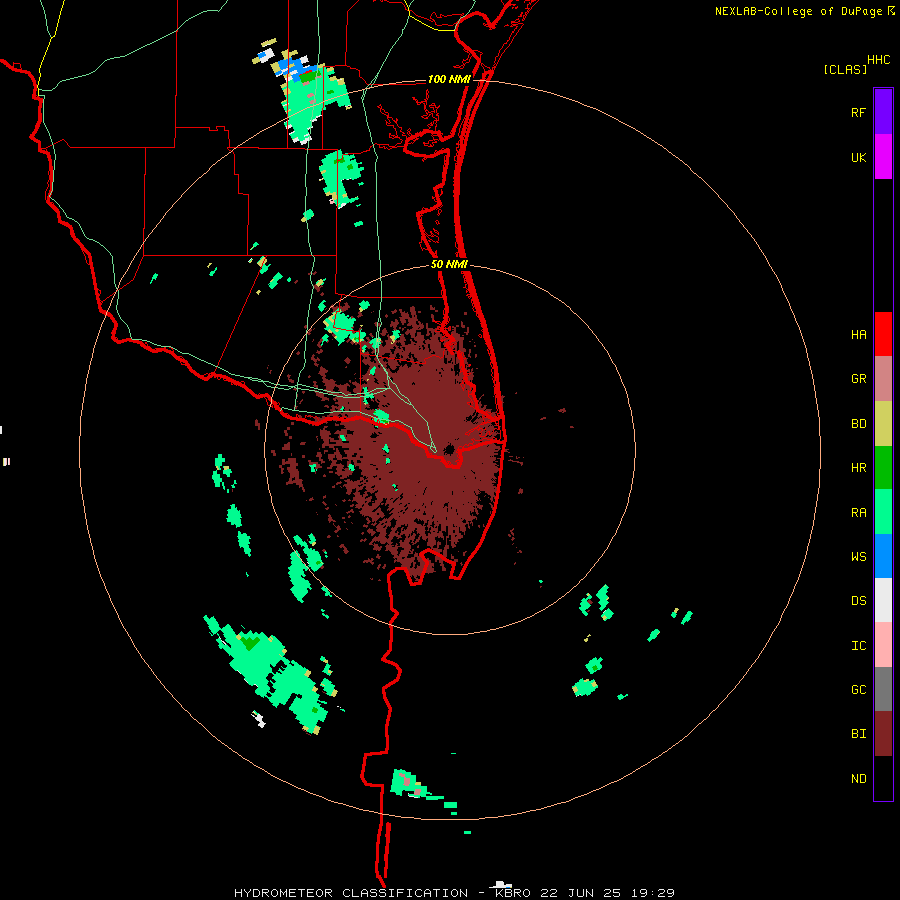900x900 pixels.
Task: Click the red HA legend color swatch
Action: [883, 334]
